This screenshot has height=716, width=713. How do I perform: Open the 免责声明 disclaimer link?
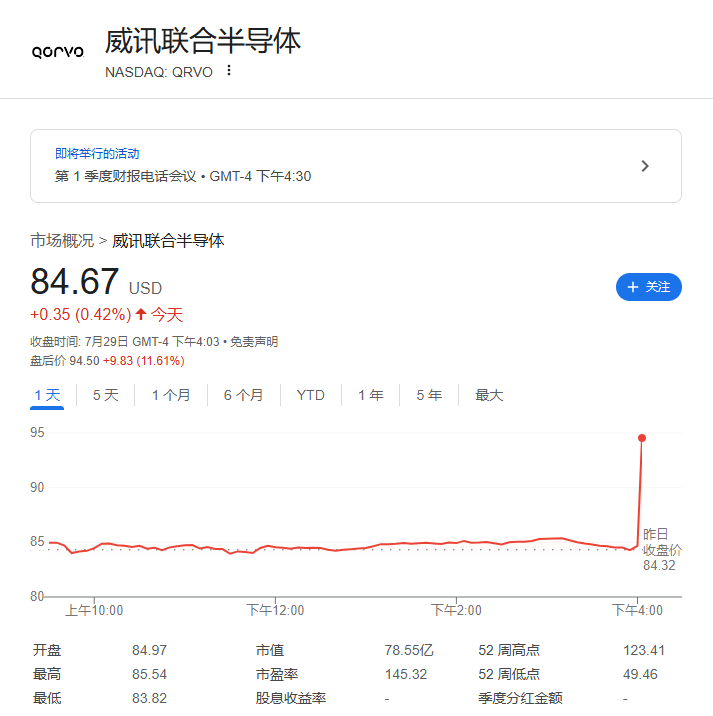(x=254, y=342)
